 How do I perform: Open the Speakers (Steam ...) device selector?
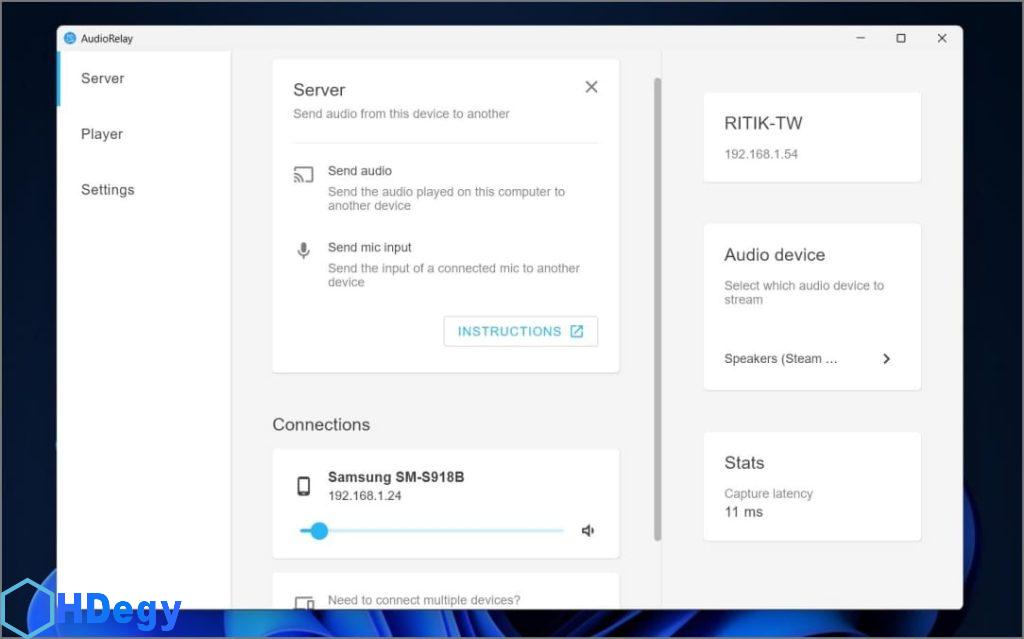coord(781,359)
